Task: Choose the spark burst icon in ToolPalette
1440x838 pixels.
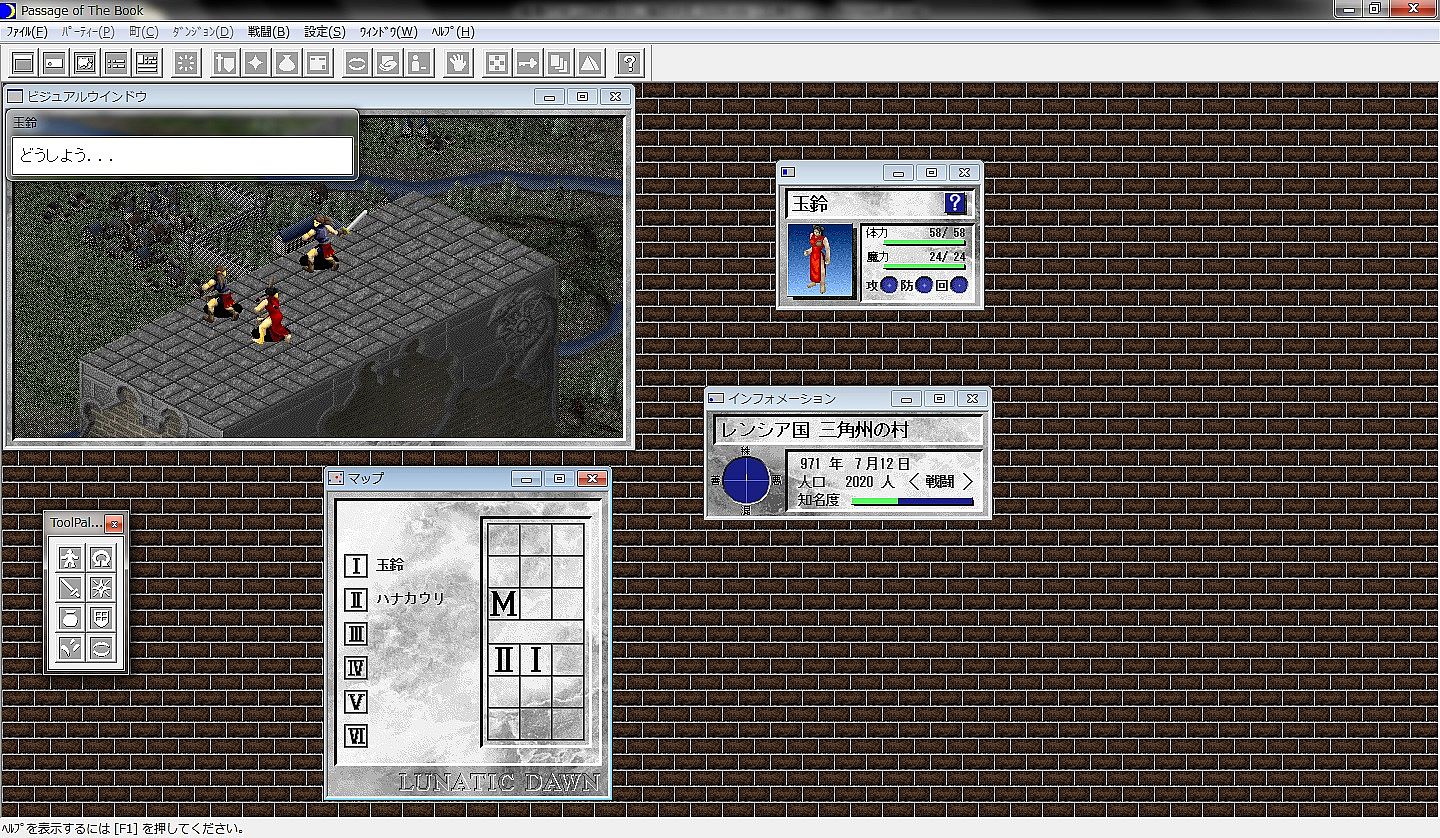Action: (x=101, y=587)
